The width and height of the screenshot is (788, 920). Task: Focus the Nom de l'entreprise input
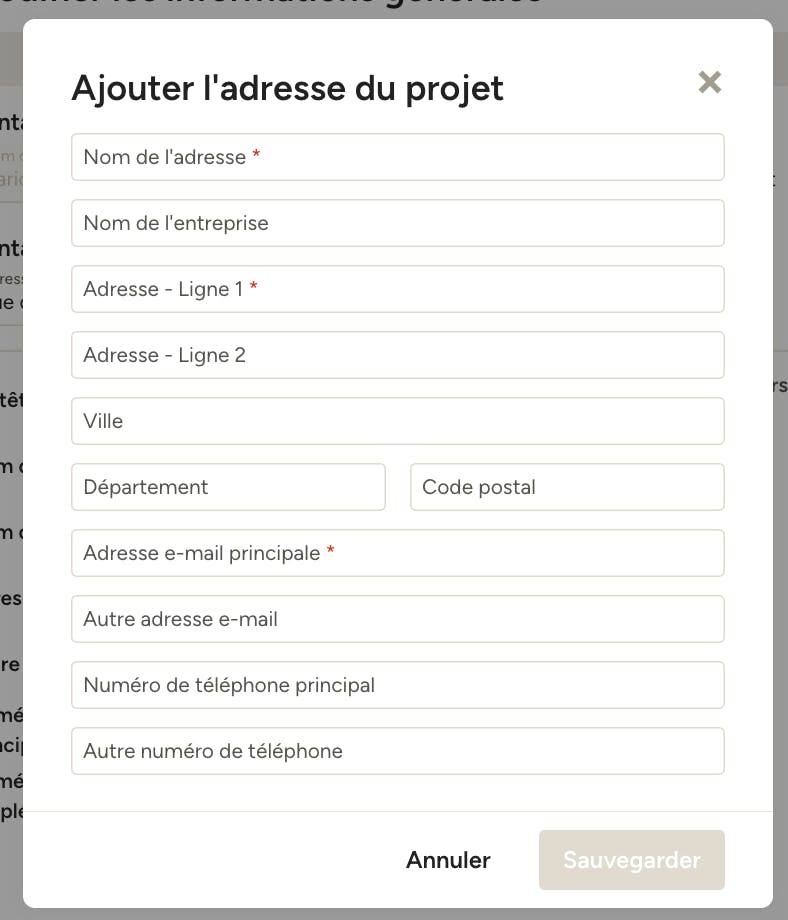398,223
